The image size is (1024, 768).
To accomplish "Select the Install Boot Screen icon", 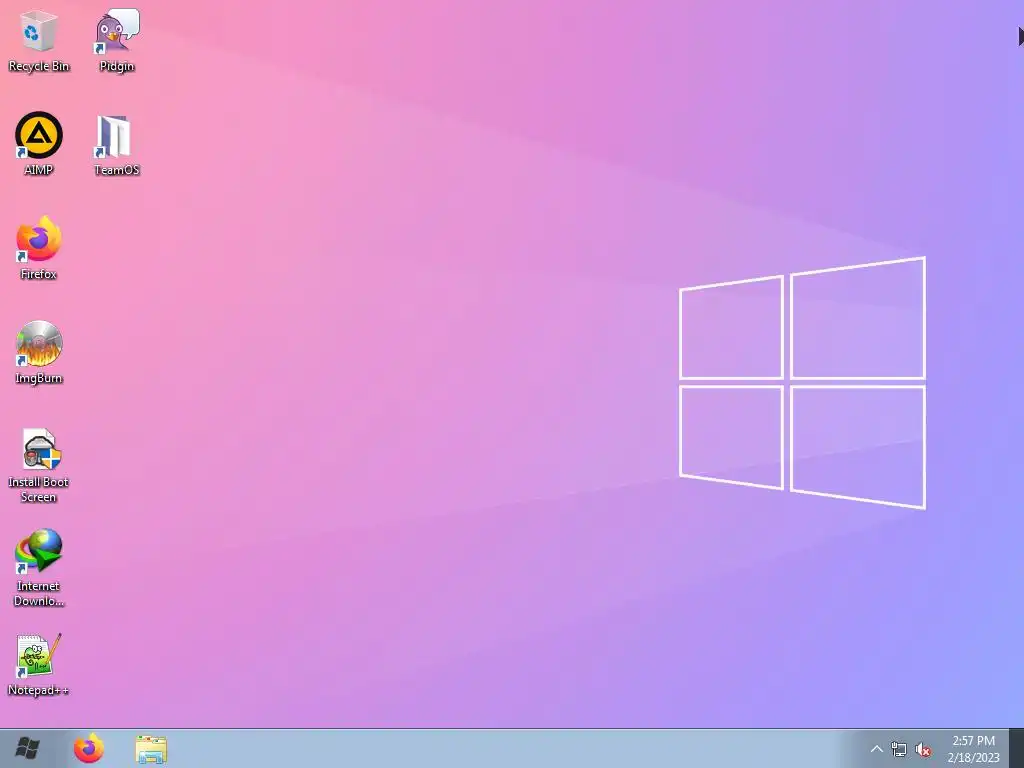I will (x=39, y=465).
